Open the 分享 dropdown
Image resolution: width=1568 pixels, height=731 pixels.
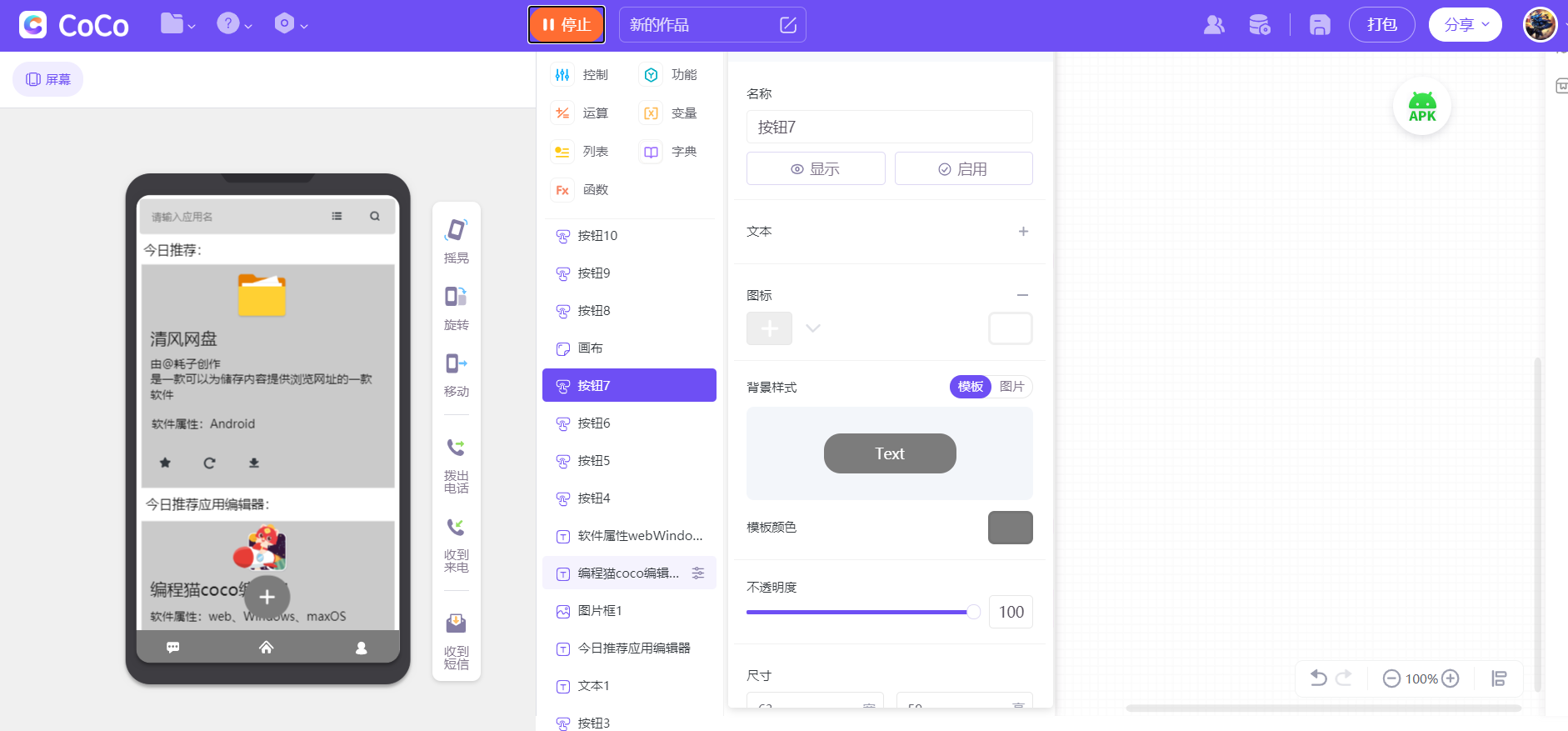pyautogui.click(x=1466, y=25)
